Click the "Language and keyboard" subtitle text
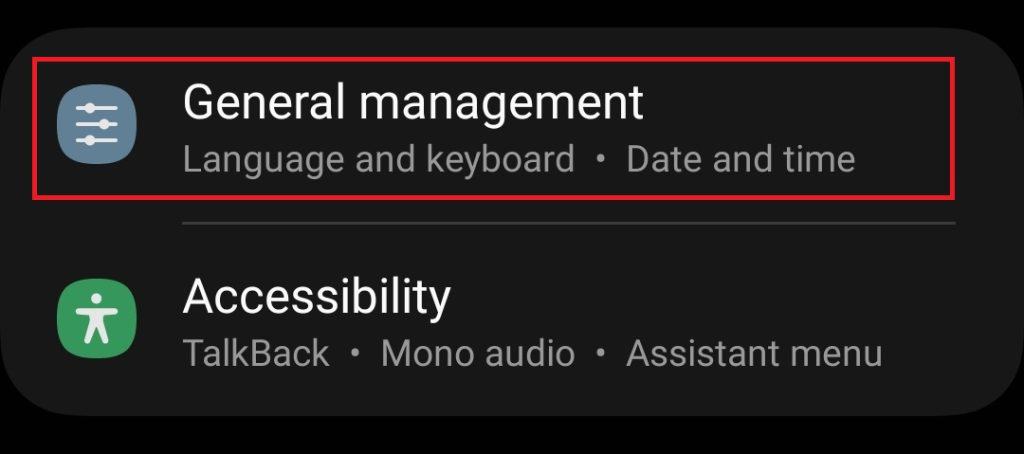Viewport: 1024px width, 454px height. [x=379, y=159]
